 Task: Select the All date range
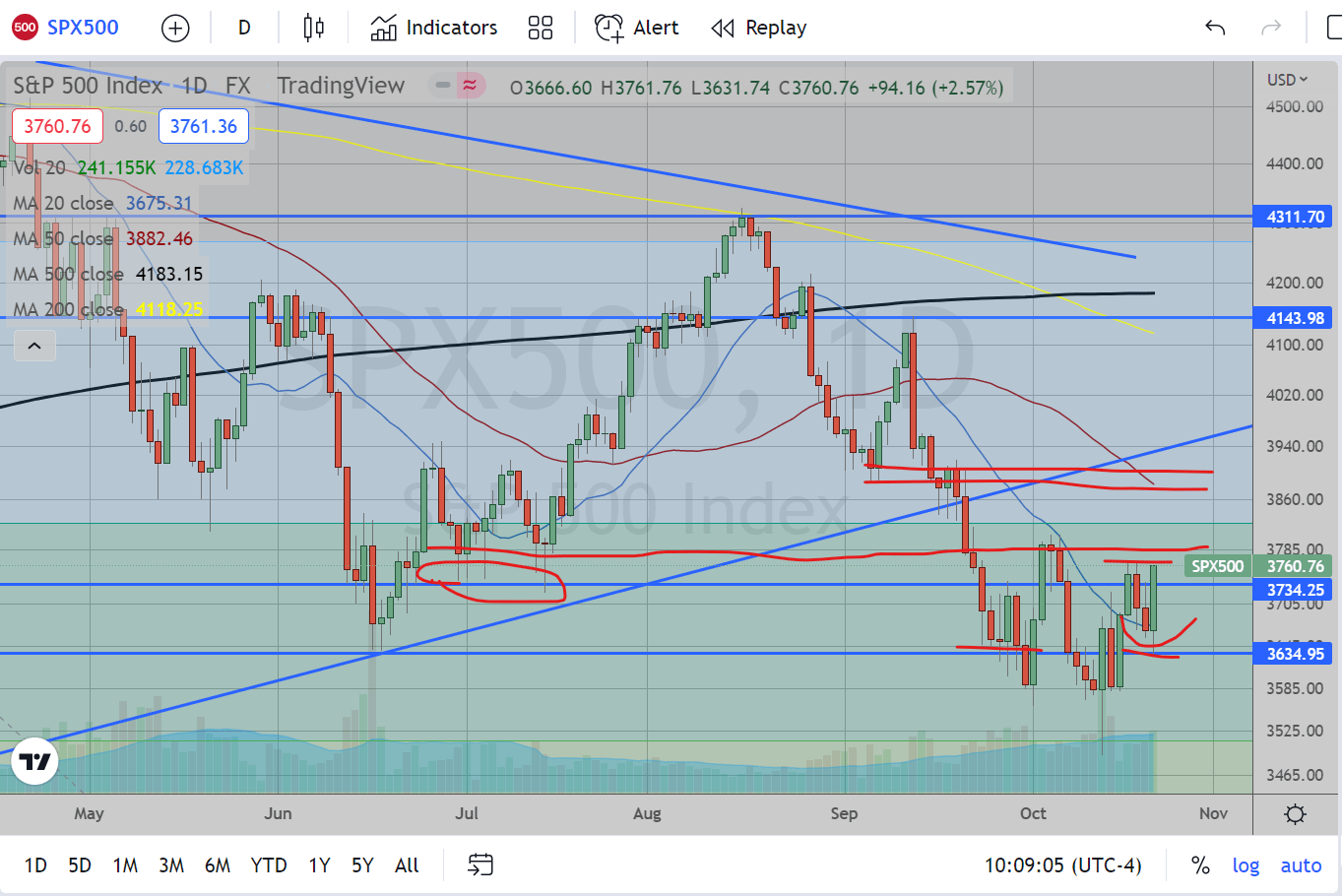tap(407, 865)
